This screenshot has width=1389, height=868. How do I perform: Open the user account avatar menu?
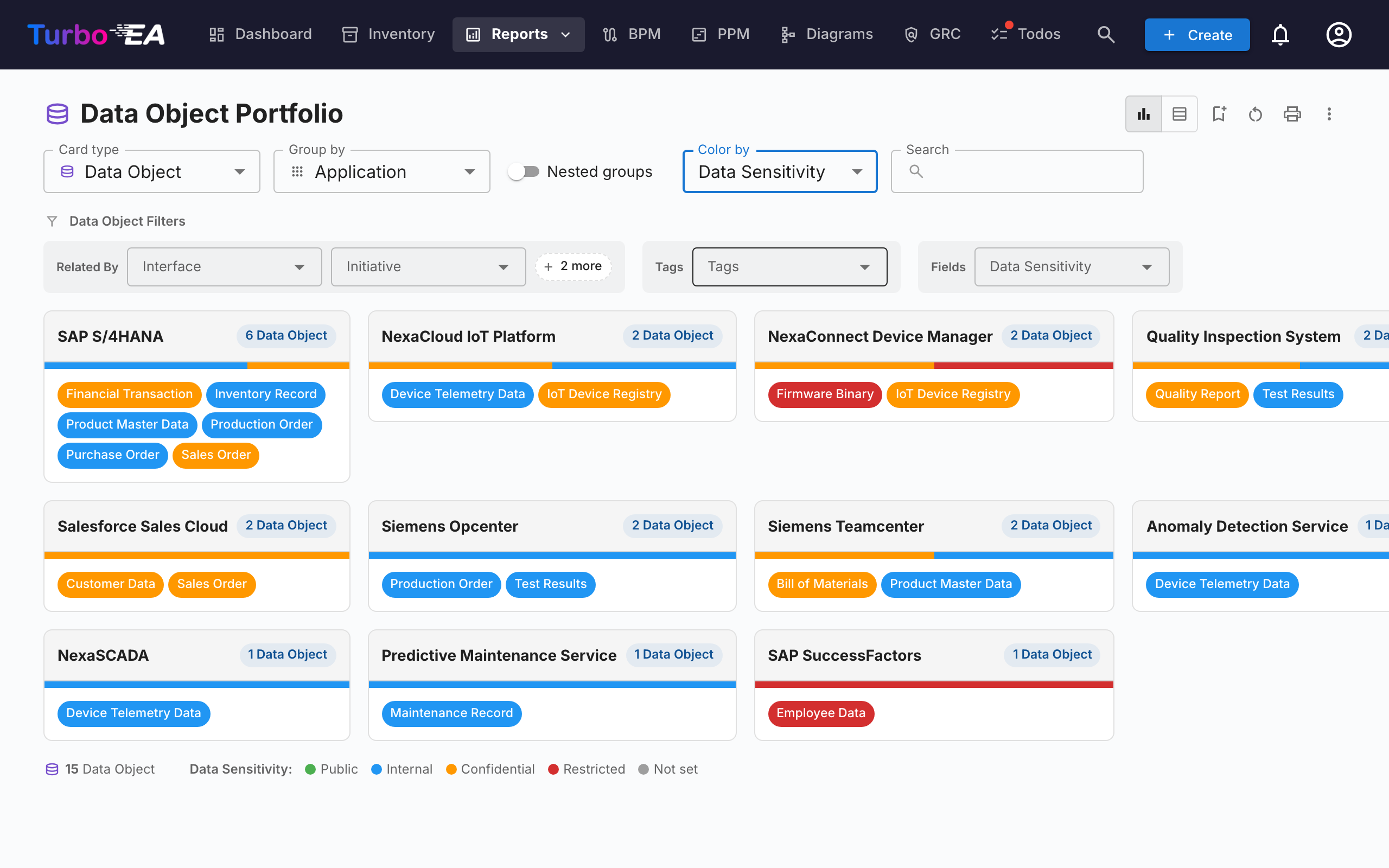tap(1339, 34)
